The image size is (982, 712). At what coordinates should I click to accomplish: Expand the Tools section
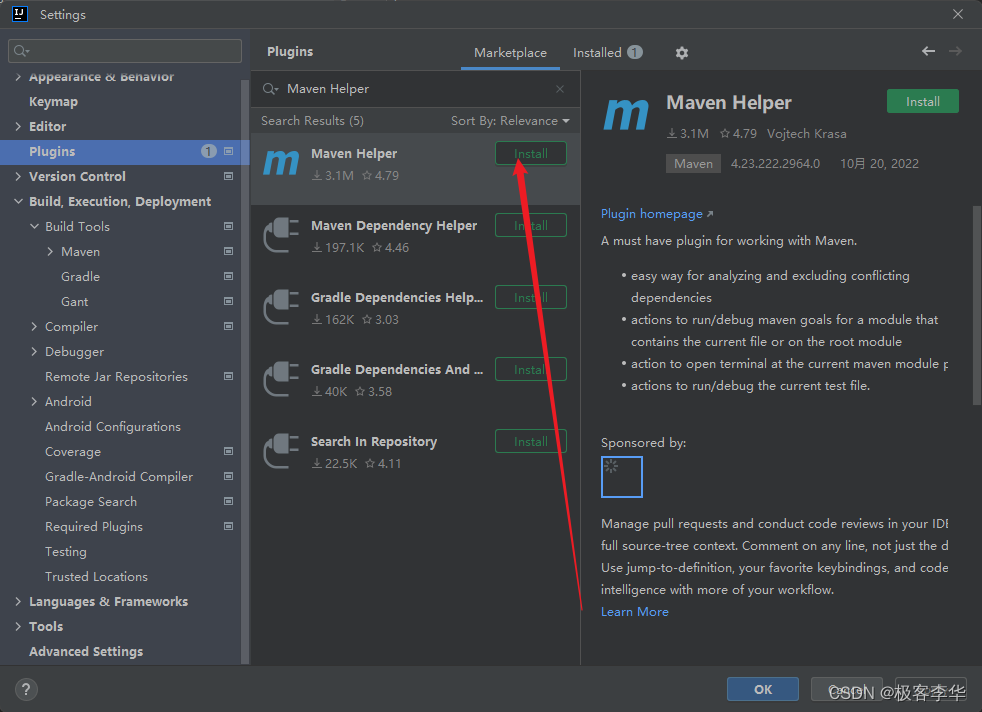tap(18, 627)
